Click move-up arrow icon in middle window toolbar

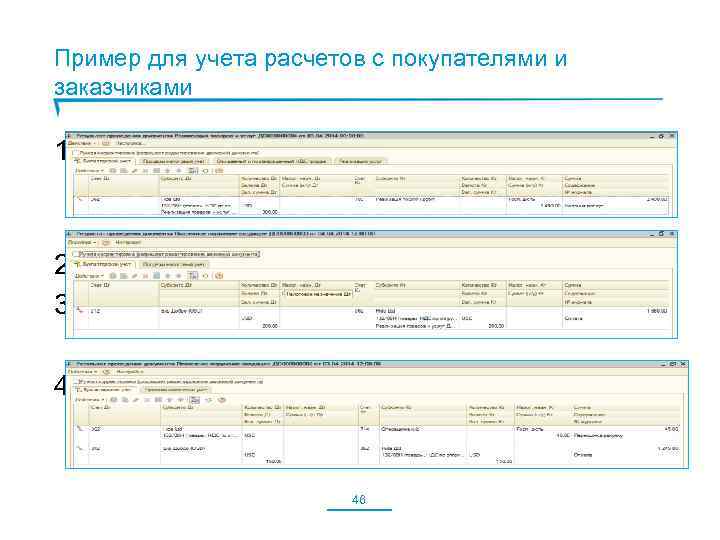coord(168,276)
